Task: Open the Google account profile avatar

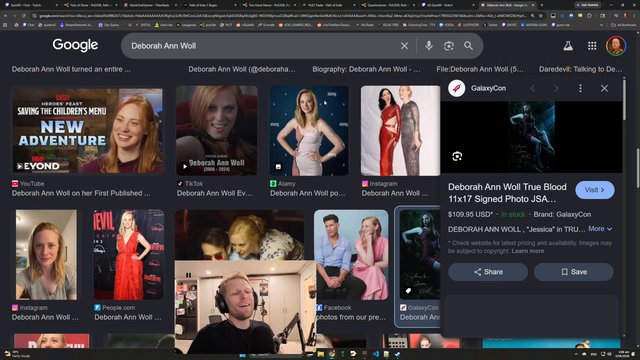Action: [616, 46]
